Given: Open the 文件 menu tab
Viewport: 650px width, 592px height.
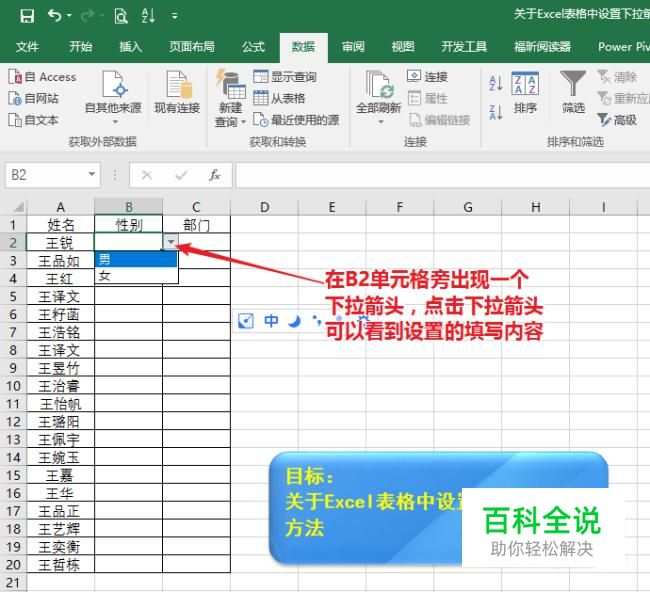Looking at the screenshot, I should [x=27, y=46].
